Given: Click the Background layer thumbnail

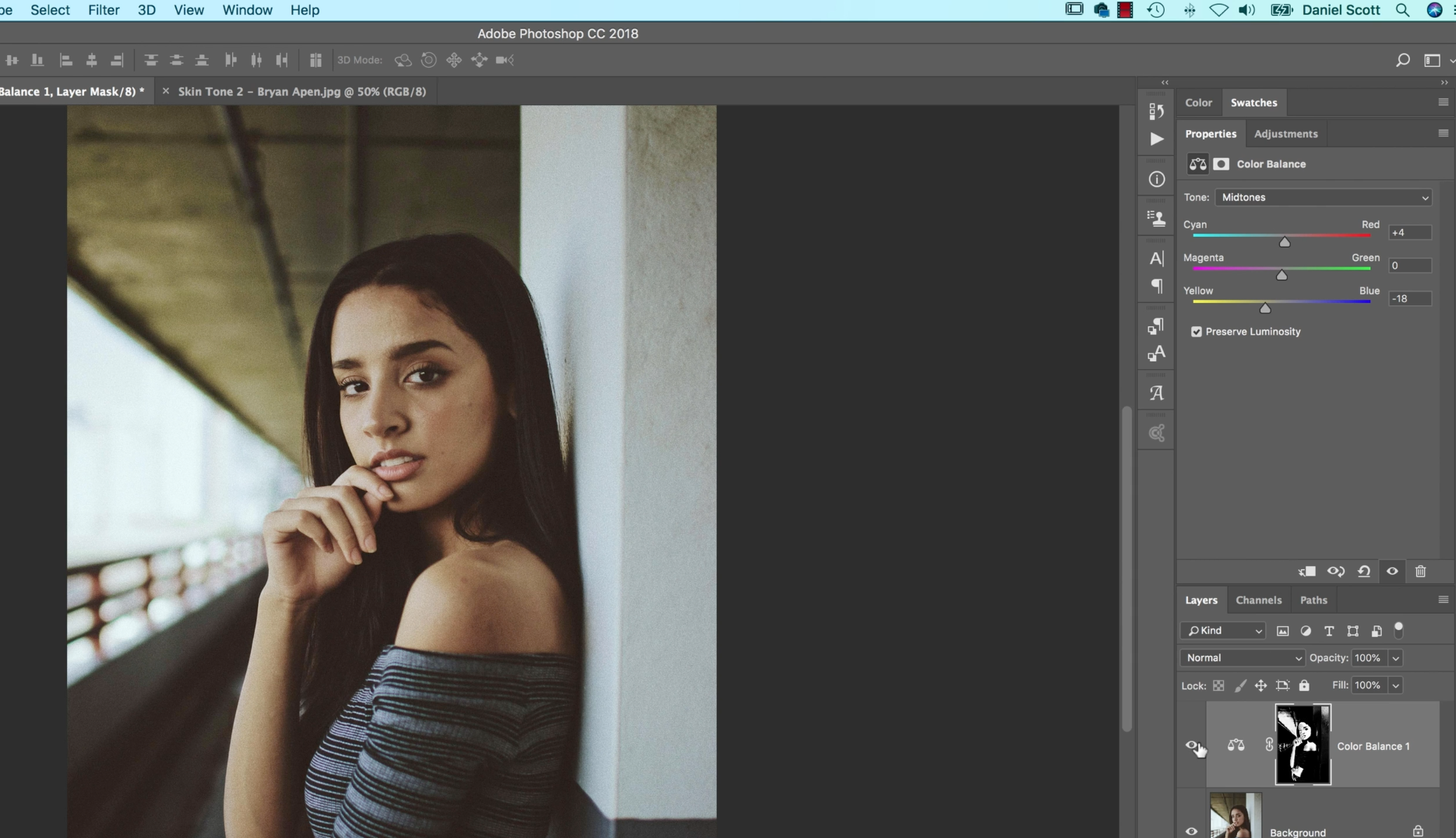Looking at the screenshot, I should click(1235, 815).
